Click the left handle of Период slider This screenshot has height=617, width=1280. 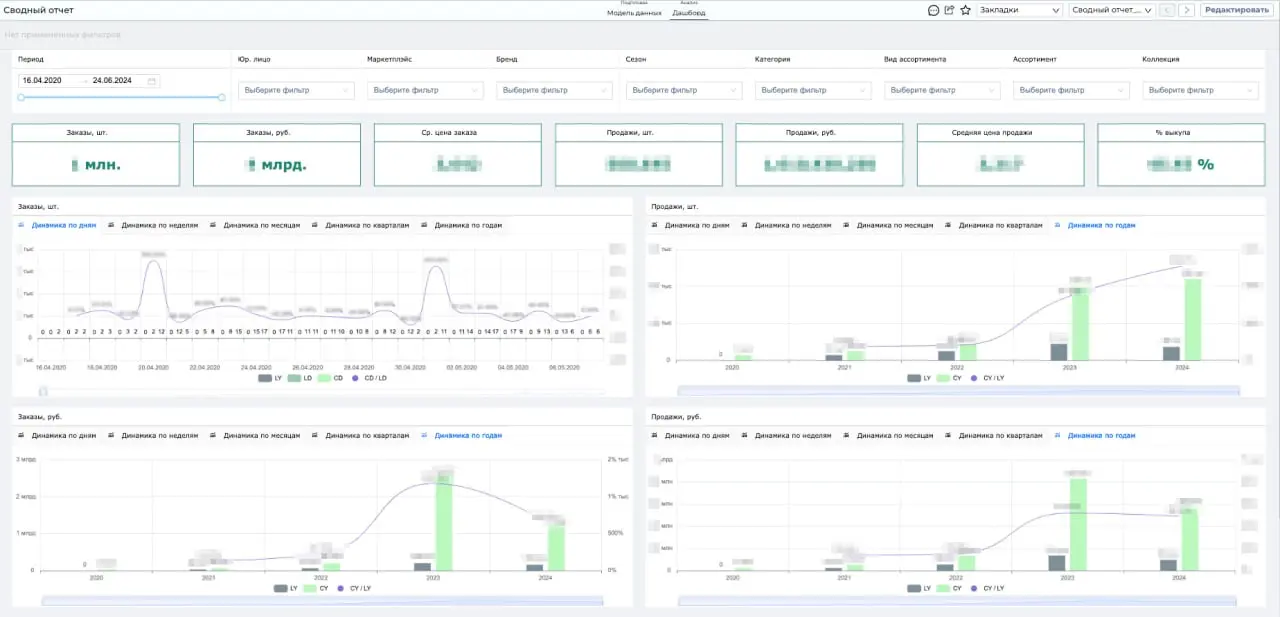[21, 97]
